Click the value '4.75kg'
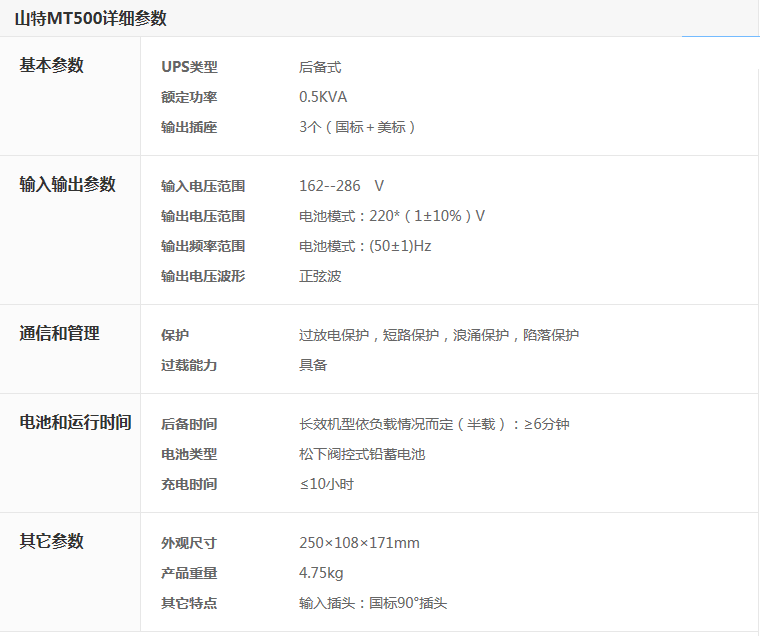Screen dimensions: 760x636 [x=321, y=573]
